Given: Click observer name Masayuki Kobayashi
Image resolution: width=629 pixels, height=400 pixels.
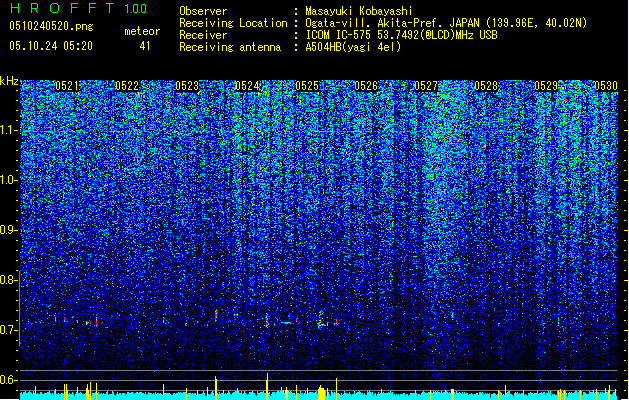Looking at the screenshot, I should point(358,11).
